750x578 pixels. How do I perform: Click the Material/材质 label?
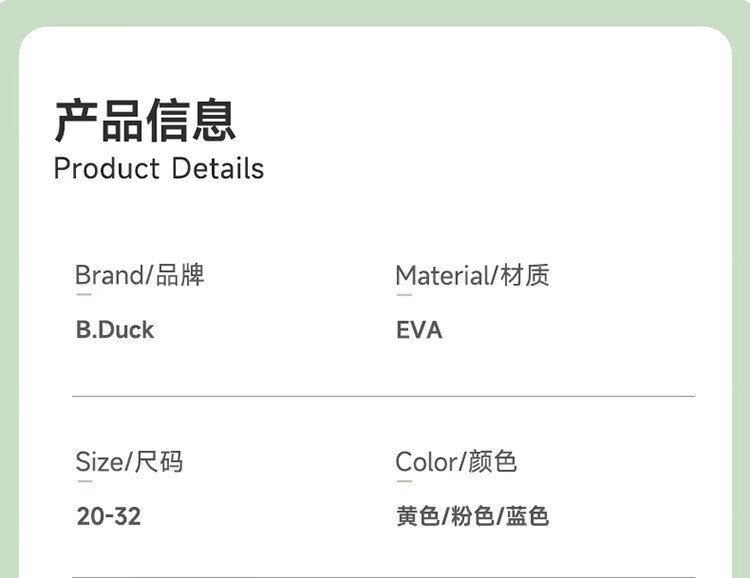[x=472, y=275]
